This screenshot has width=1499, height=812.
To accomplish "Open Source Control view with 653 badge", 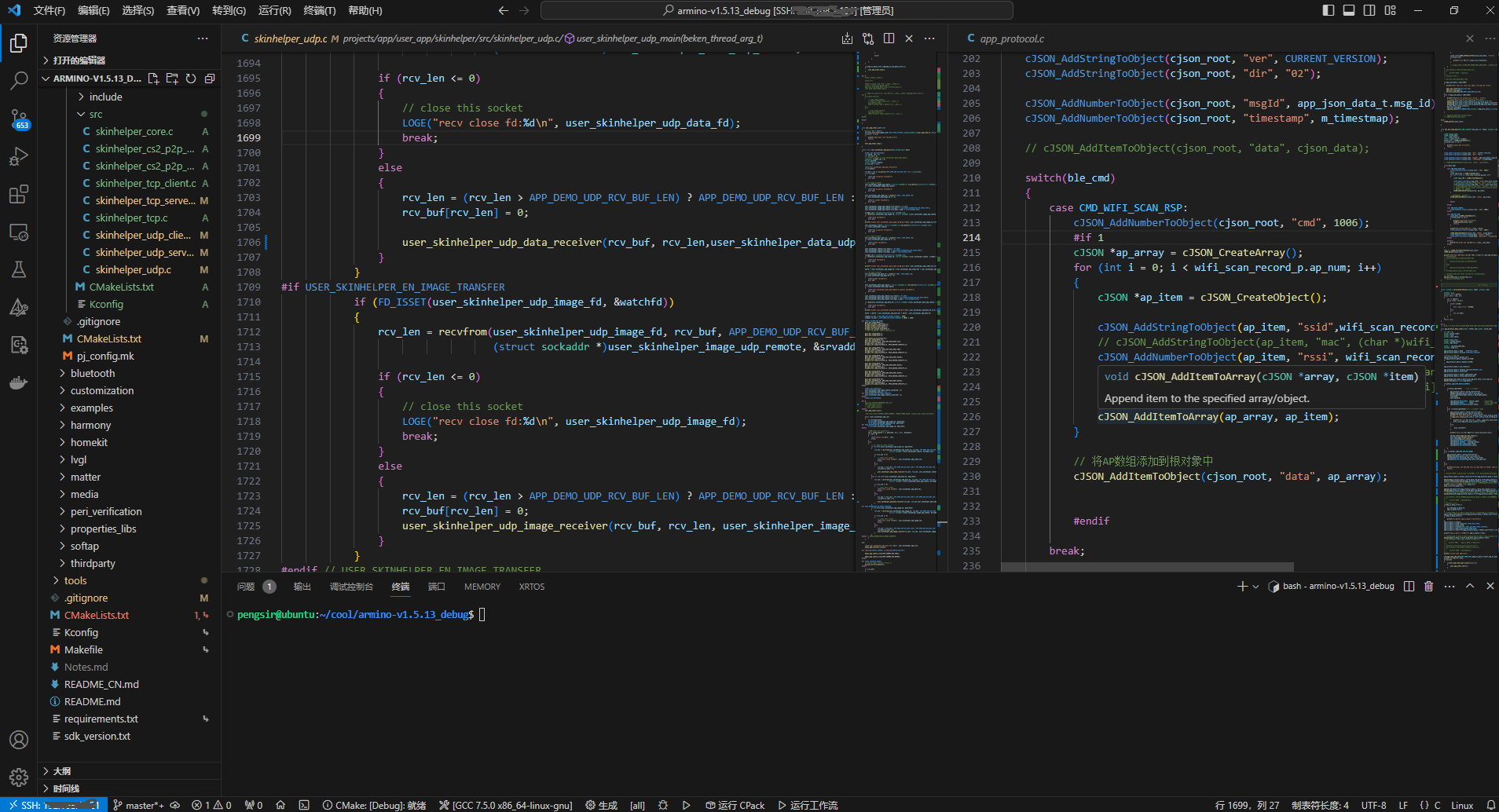I will point(19,119).
